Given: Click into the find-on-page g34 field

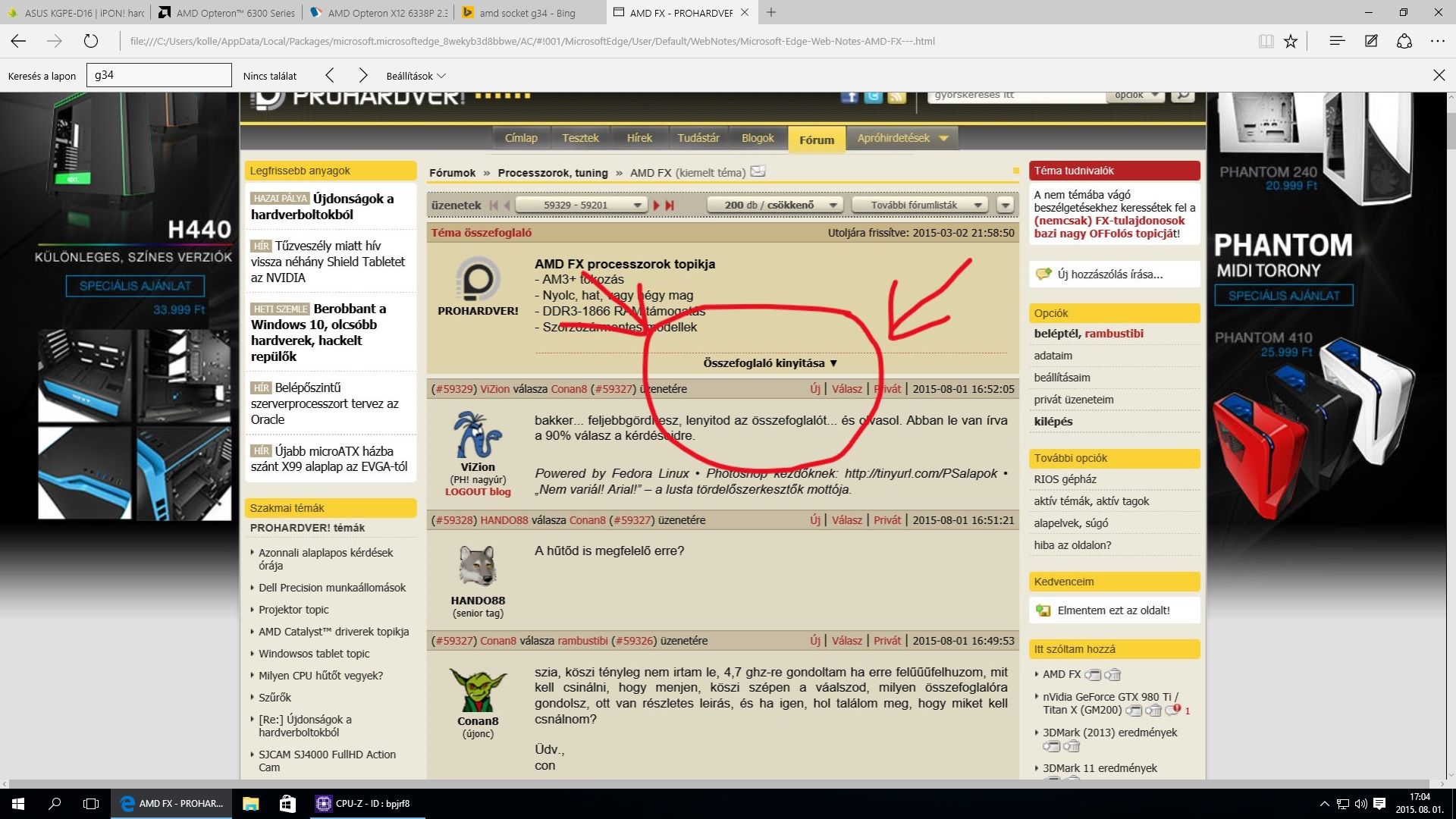Looking at the screenshot, I should pyautogui.click(x=159, y=75).
